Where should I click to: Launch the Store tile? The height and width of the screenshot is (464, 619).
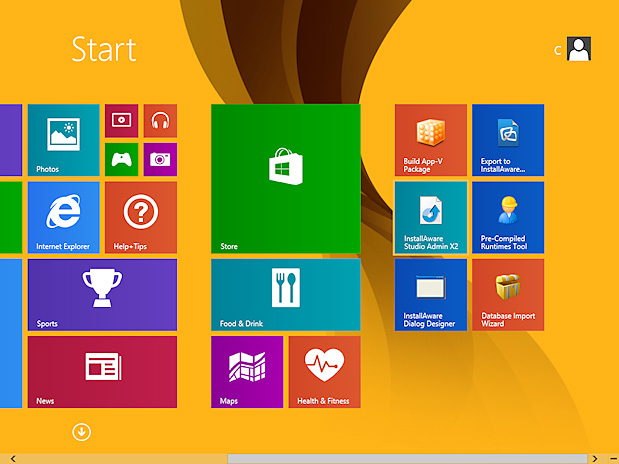286,179
